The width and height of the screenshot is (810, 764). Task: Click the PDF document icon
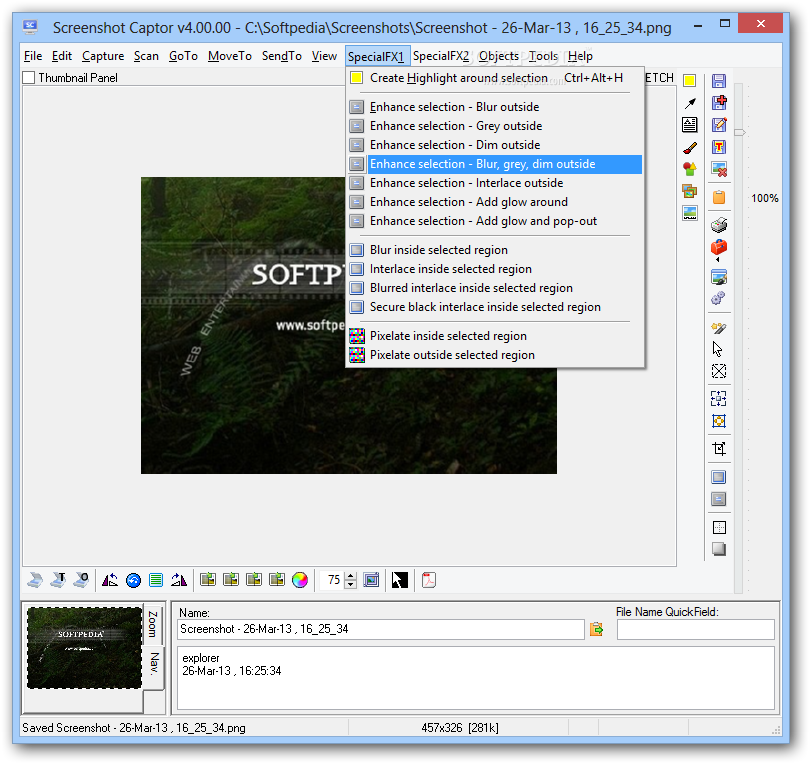tap(429, 580)
